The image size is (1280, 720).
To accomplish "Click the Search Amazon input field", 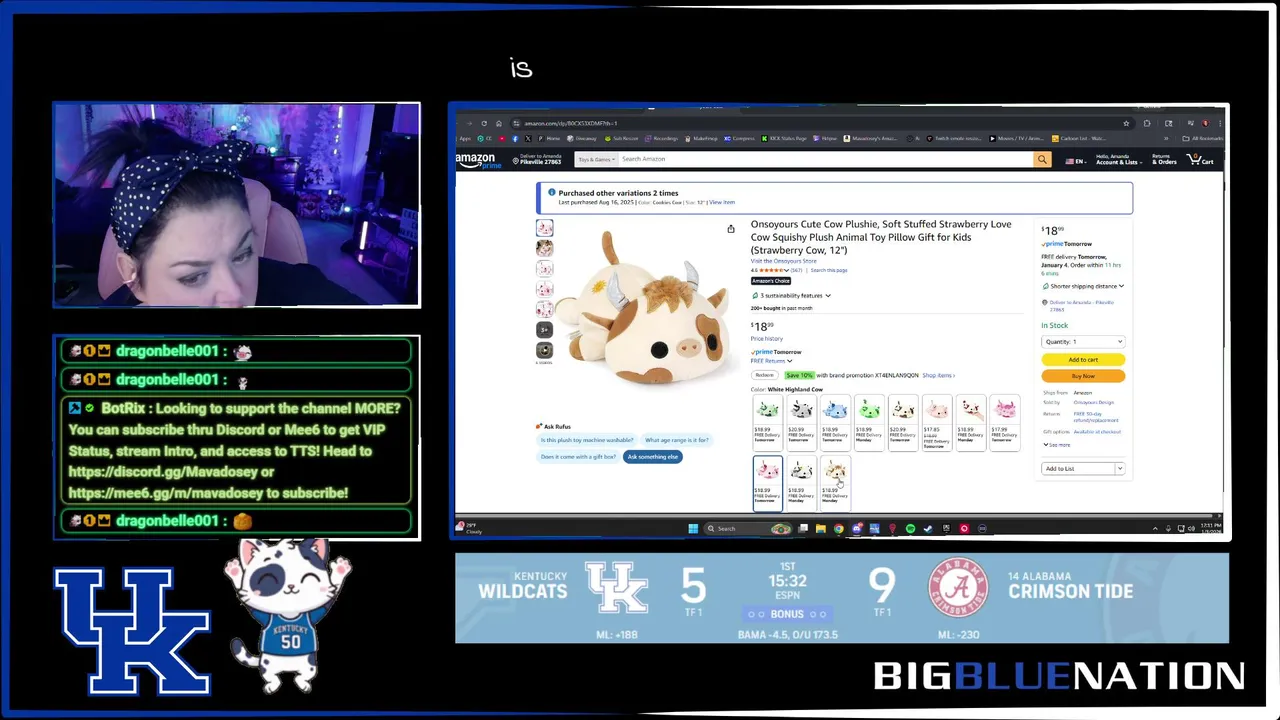I will coord(828,159).
